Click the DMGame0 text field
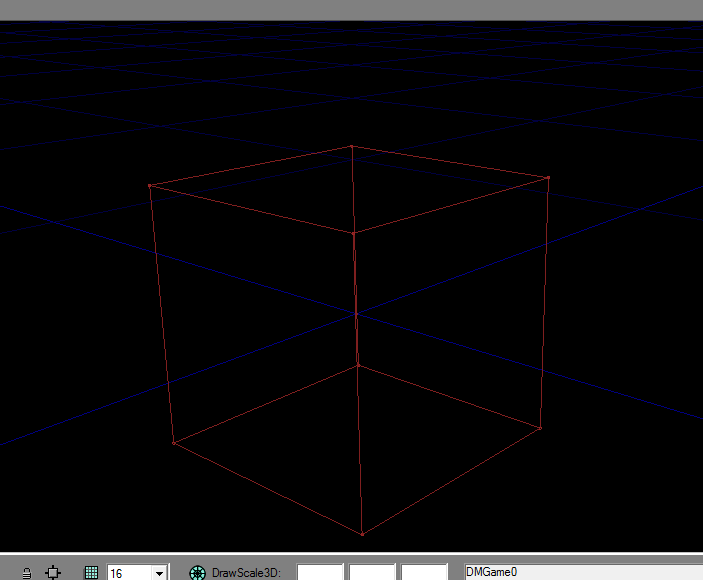Image resolution: width=703 pixels, height=580 pixels. 584,572
